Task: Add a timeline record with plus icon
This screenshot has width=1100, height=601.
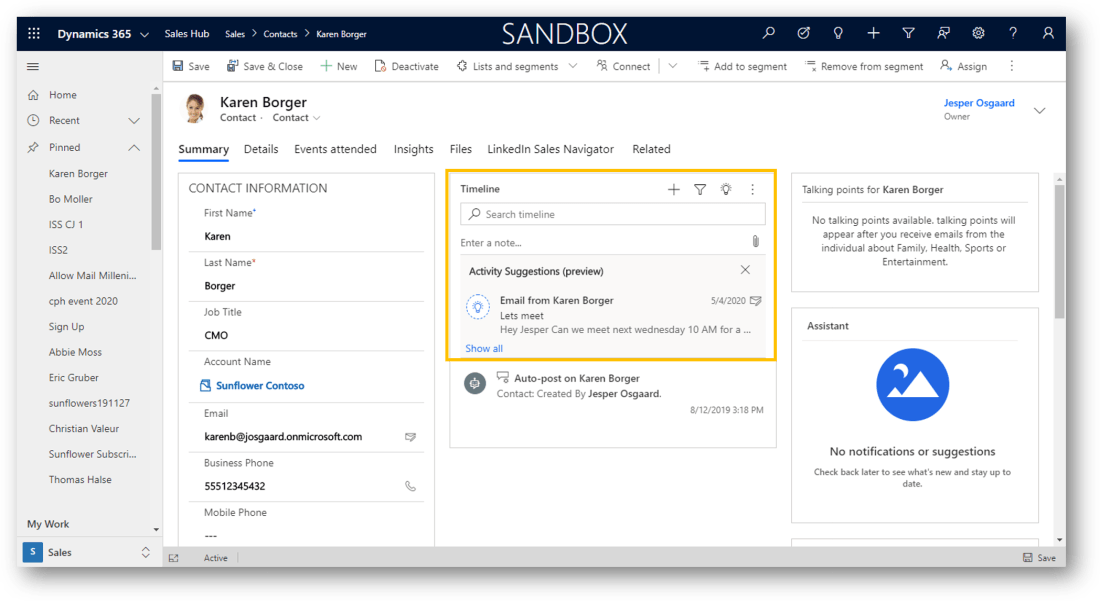Action: pos(673,189)
